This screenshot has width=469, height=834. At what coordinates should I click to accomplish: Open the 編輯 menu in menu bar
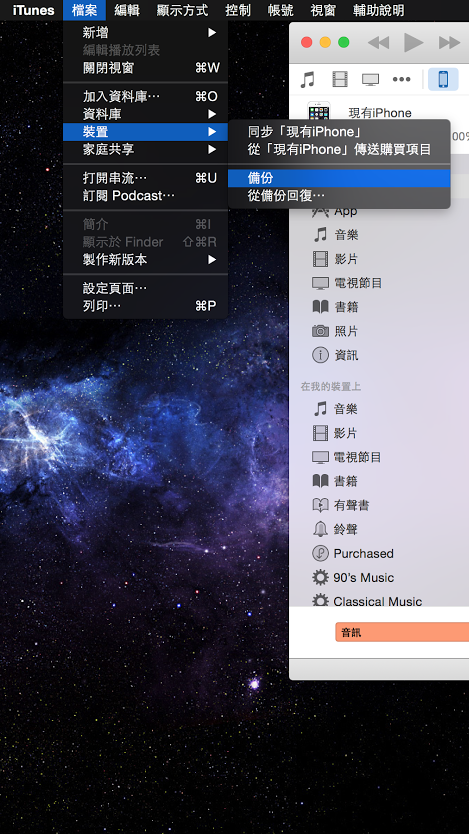(x=127, y=10)
